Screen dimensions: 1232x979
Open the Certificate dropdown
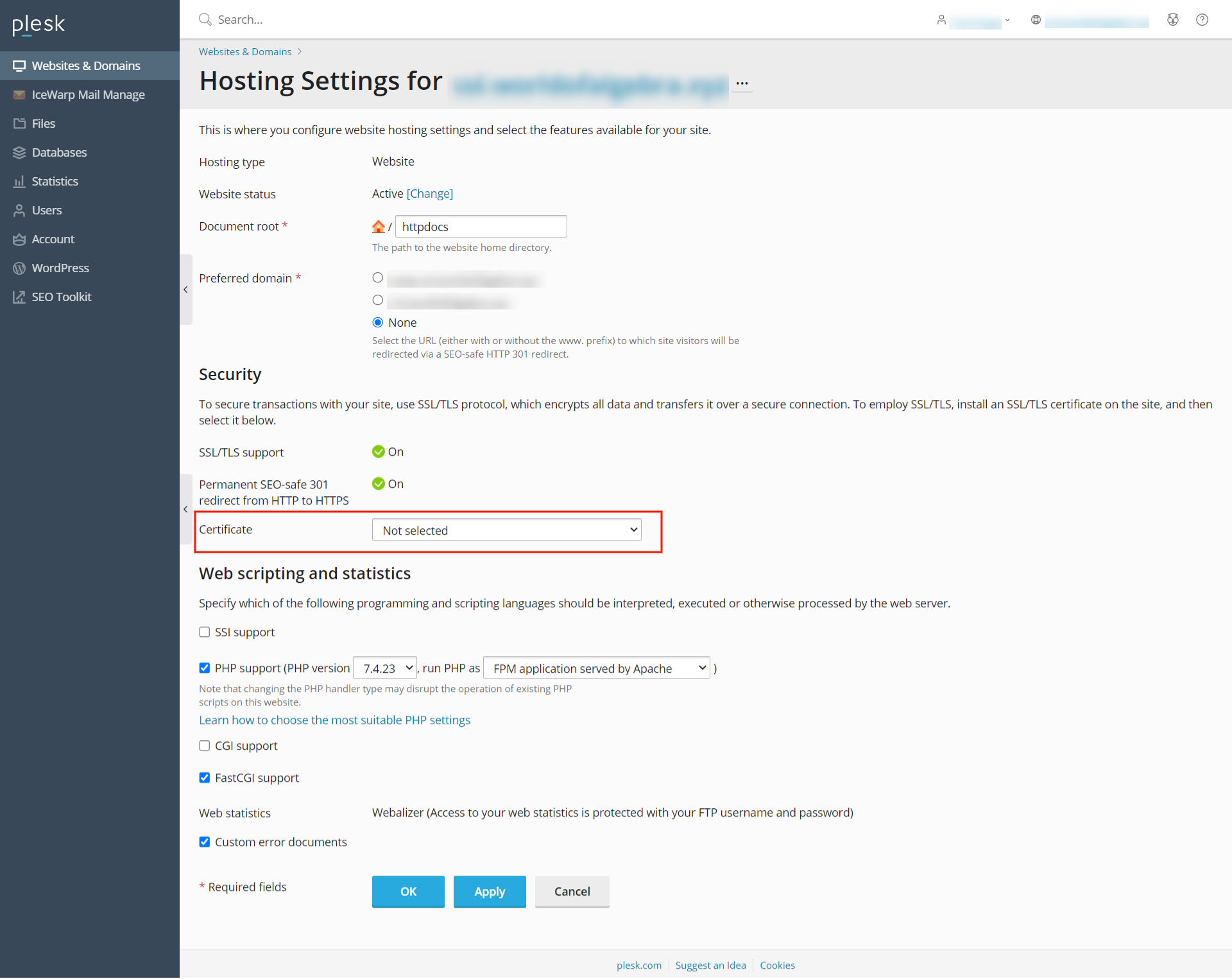506,530
